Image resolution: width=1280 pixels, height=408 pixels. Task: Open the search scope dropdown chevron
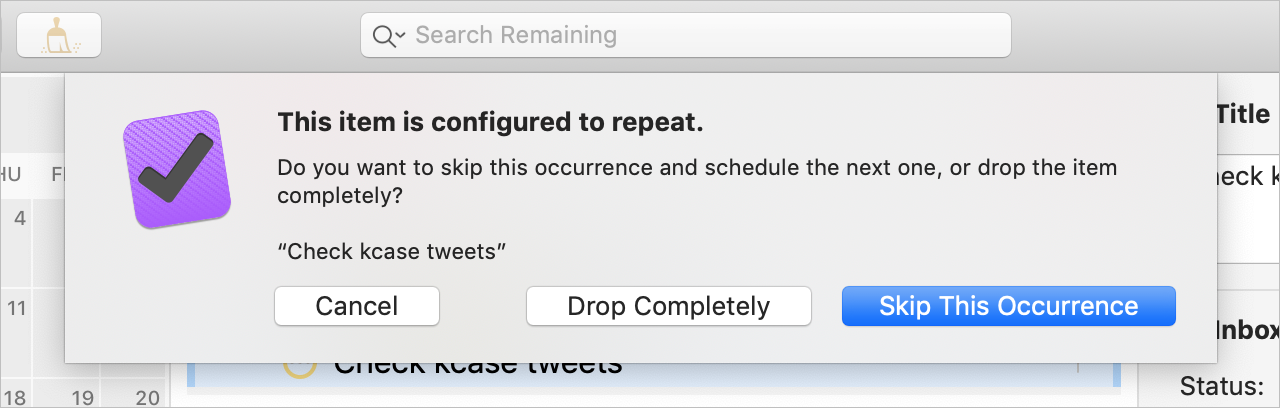point(400,36)
